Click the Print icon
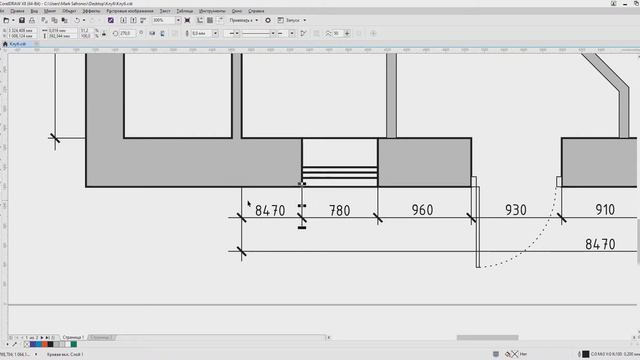The height and width of the screenshot is (360, 640). tap(32, 20)
